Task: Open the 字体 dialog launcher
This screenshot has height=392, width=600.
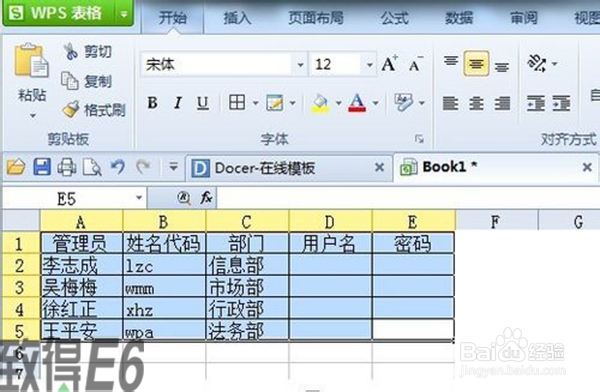Action: (419, 139)
